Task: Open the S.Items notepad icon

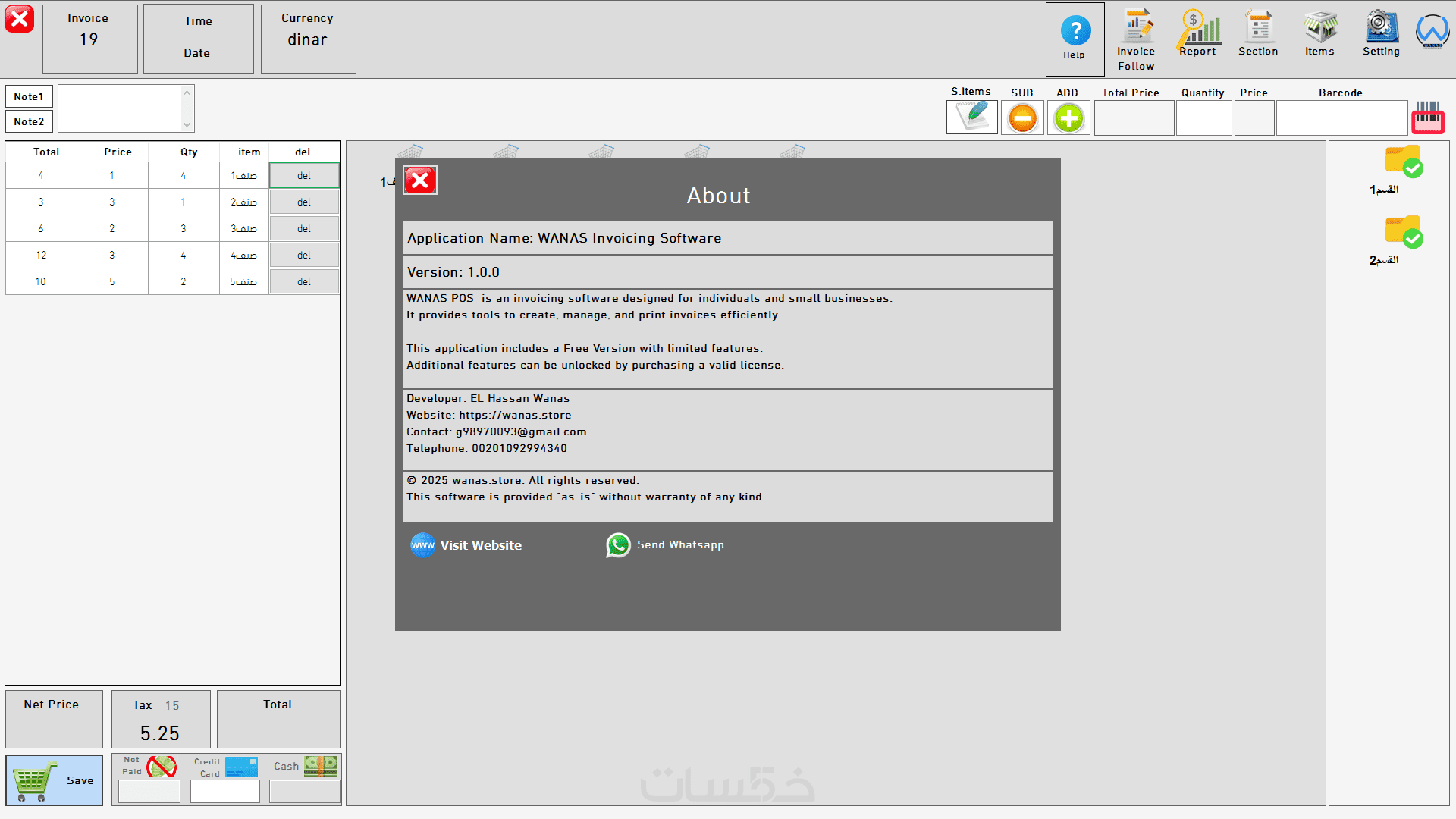Action: tap(971, 118)
